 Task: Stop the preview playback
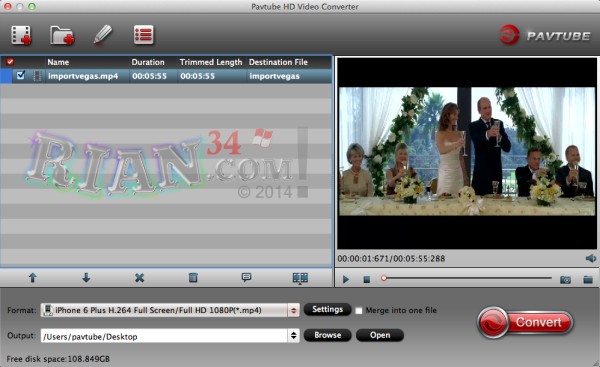[x=367, y=280]
